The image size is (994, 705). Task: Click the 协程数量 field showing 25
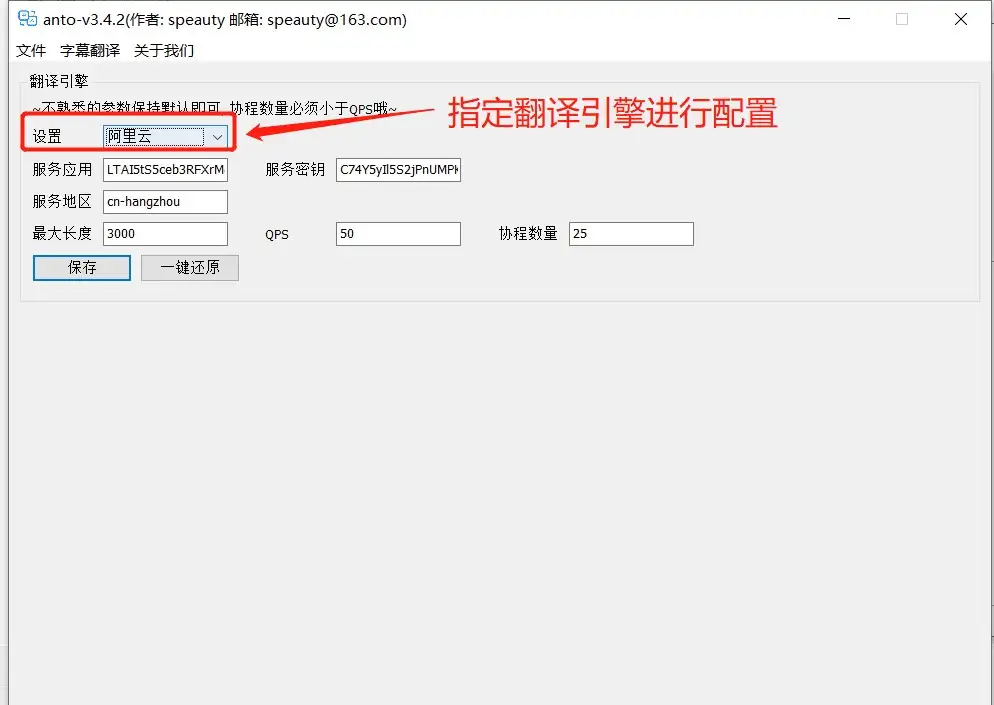[x=631, y=234]
